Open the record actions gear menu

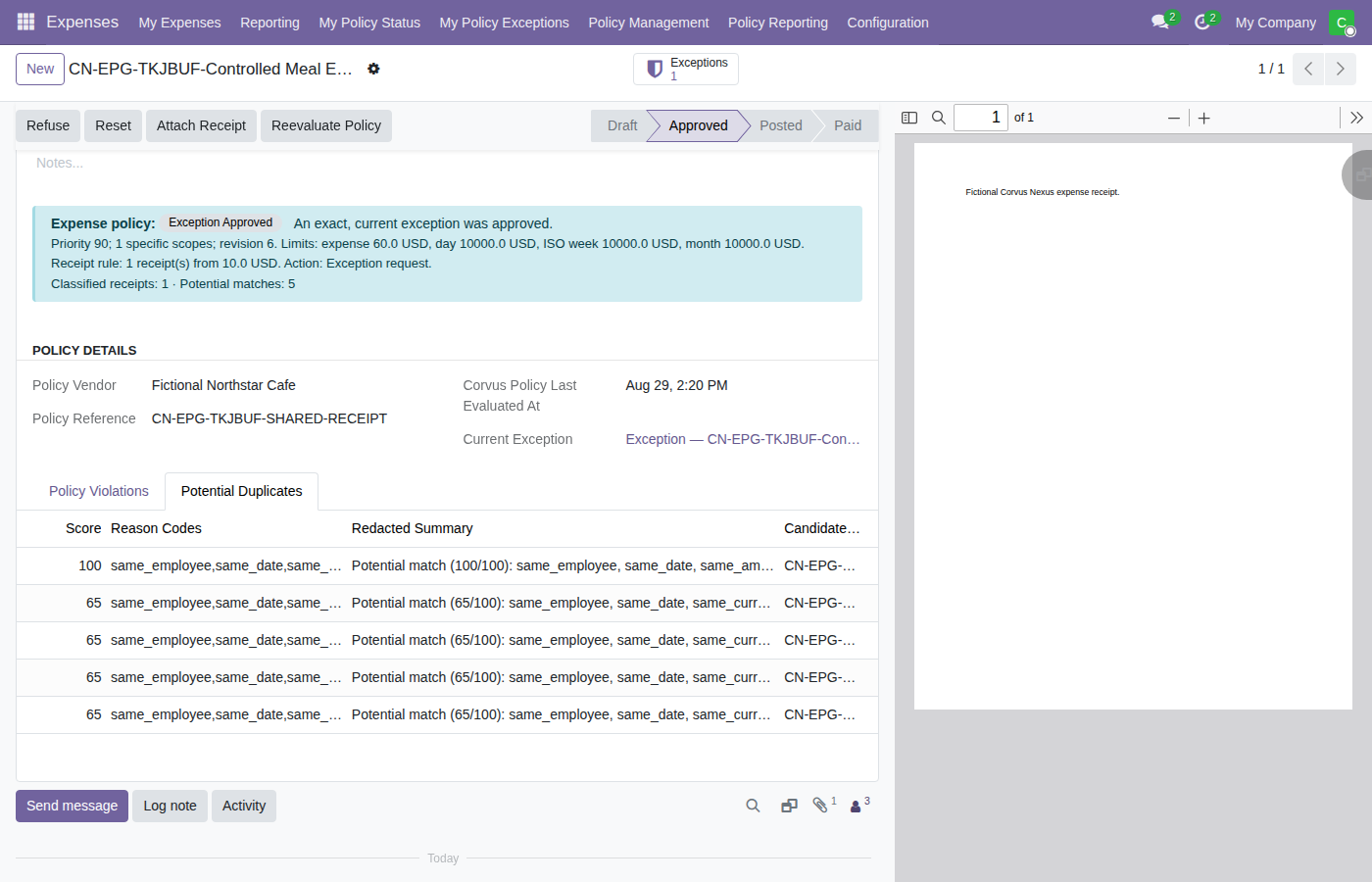373,69
